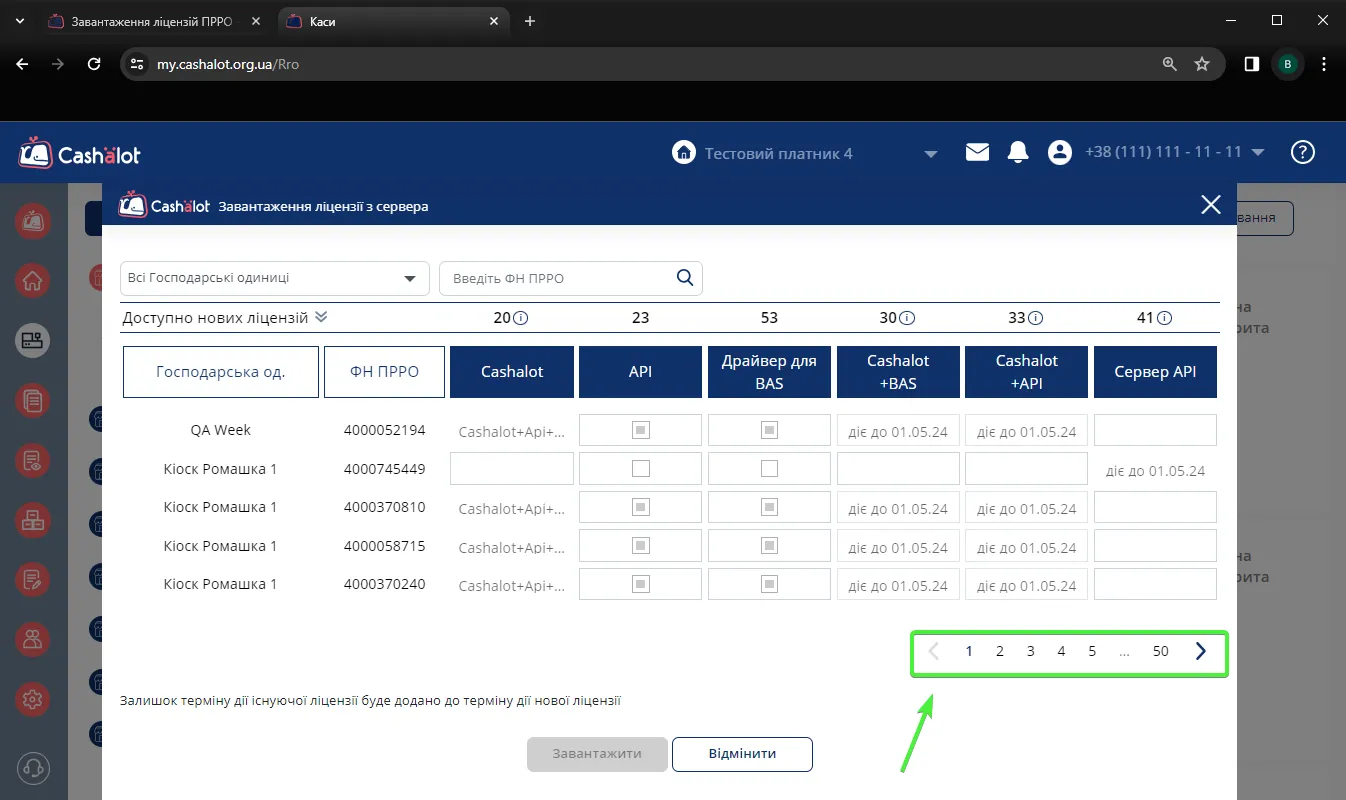Screen dimensions: 1346x800
Task: Open the Тестовий платник 4 dropdown arrow
Action: pyautogui.click(x=930, y=154)
